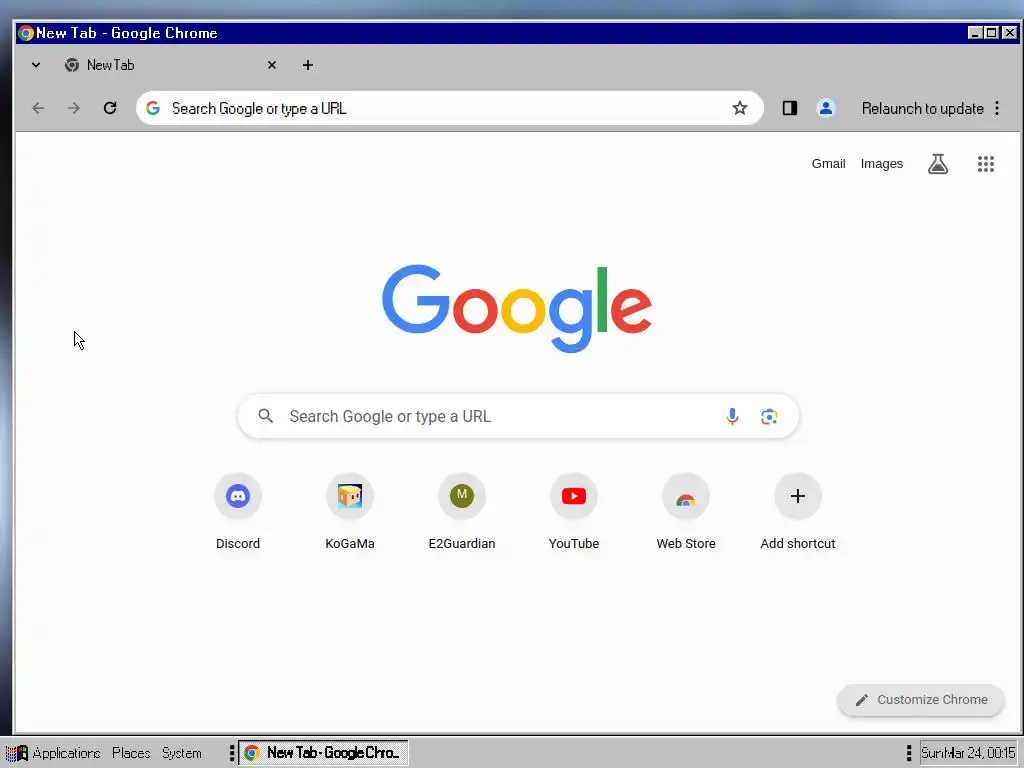Bookmark this tab with the star icon
Viewport: 1024px width, 768px height.
tap(739, 108)
